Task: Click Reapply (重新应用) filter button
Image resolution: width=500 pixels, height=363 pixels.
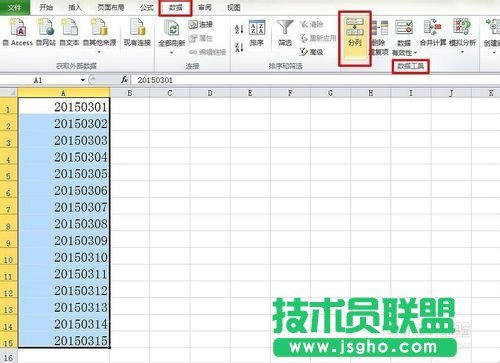Action: [x=318, y=38]
